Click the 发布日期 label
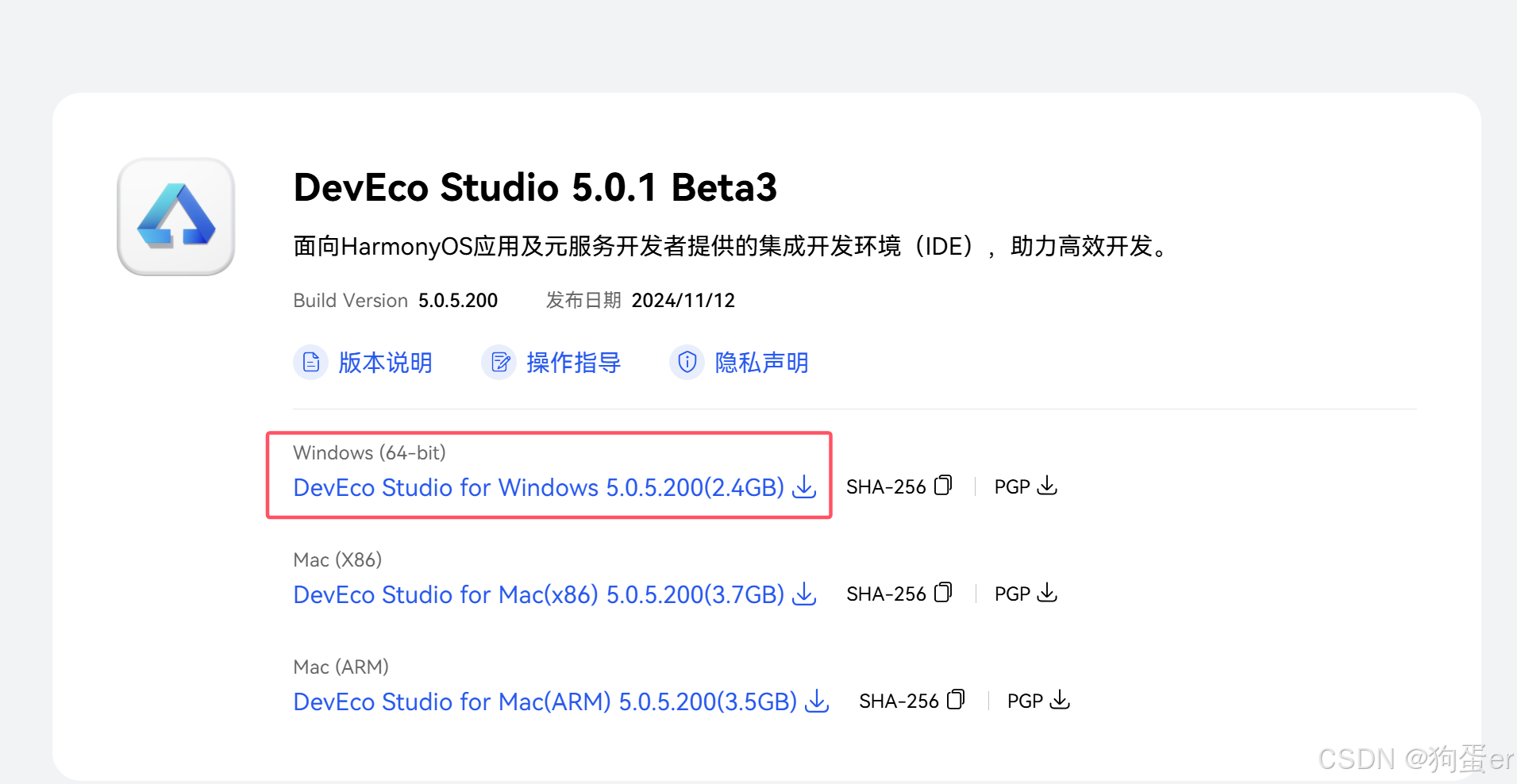 pyautogui.click(x=583, y=301)
